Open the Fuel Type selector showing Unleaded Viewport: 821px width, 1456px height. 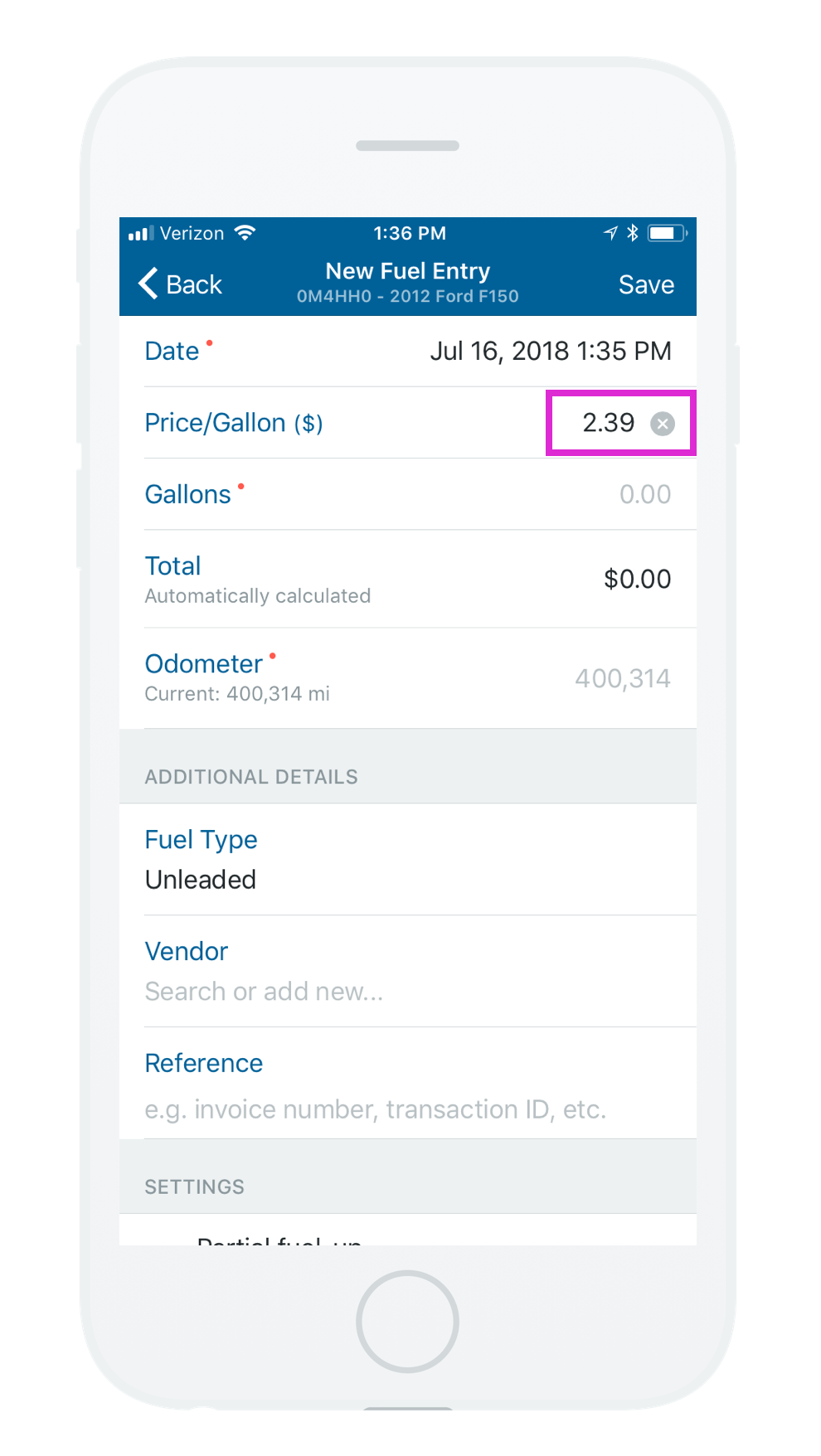pyautogui.click(x=201, y=879)
